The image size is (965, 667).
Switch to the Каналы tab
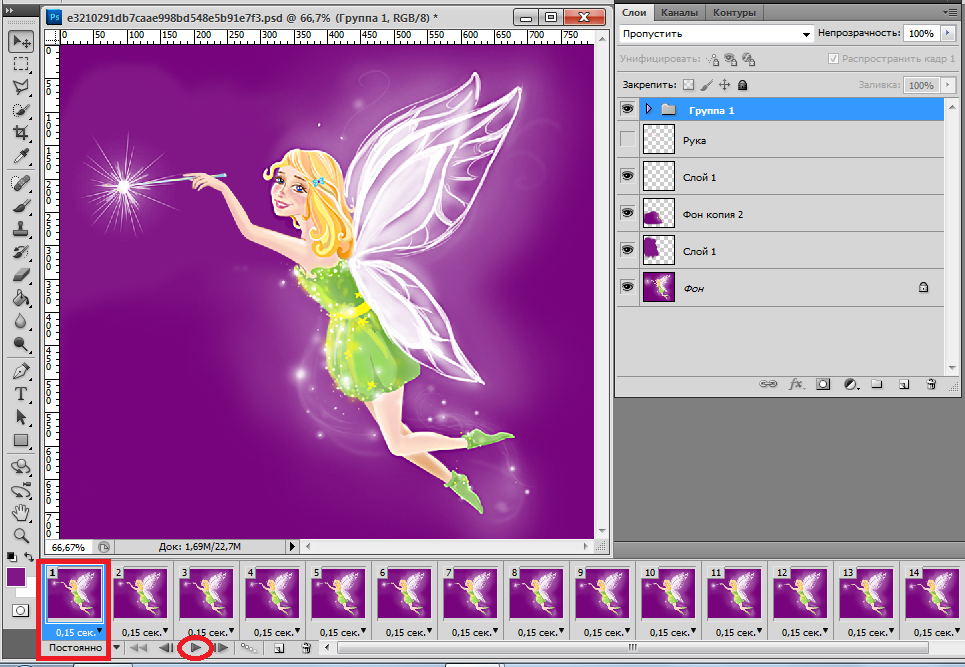tap(679, 12)
